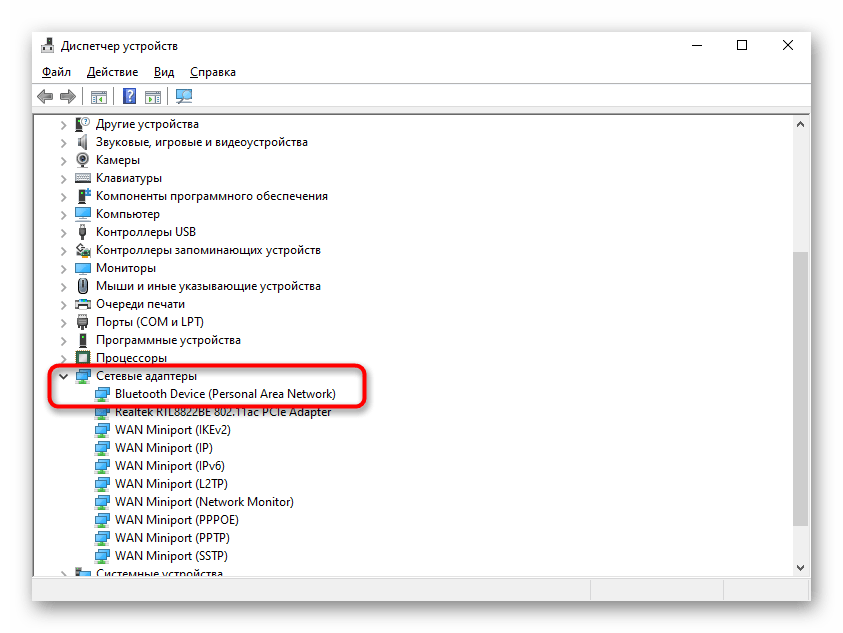843x633 pixels.
Task: Scan for hardware changes toolbar icon
Action: [184, 97]
